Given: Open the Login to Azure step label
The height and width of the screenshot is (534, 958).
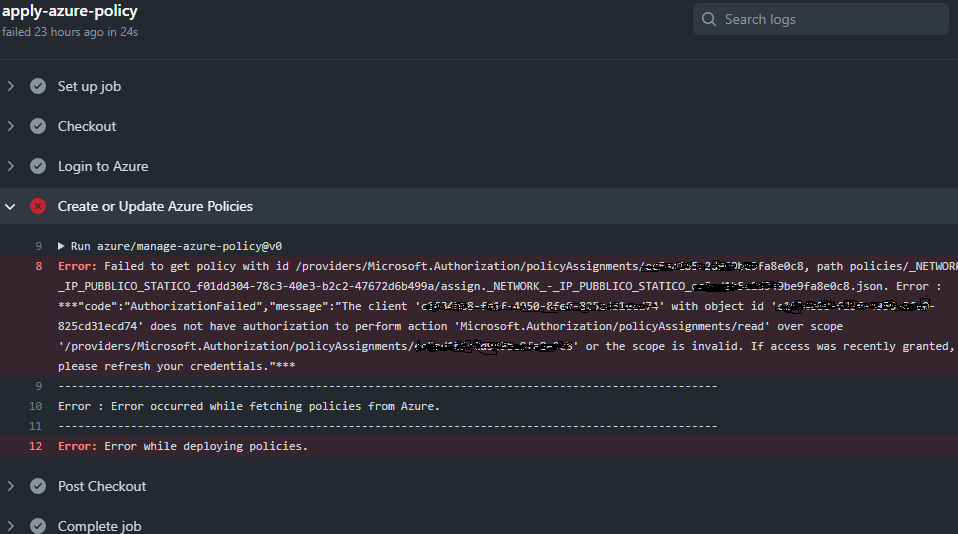Looking at the screenshot, I should pyautogui.click(x=103, y=166).
